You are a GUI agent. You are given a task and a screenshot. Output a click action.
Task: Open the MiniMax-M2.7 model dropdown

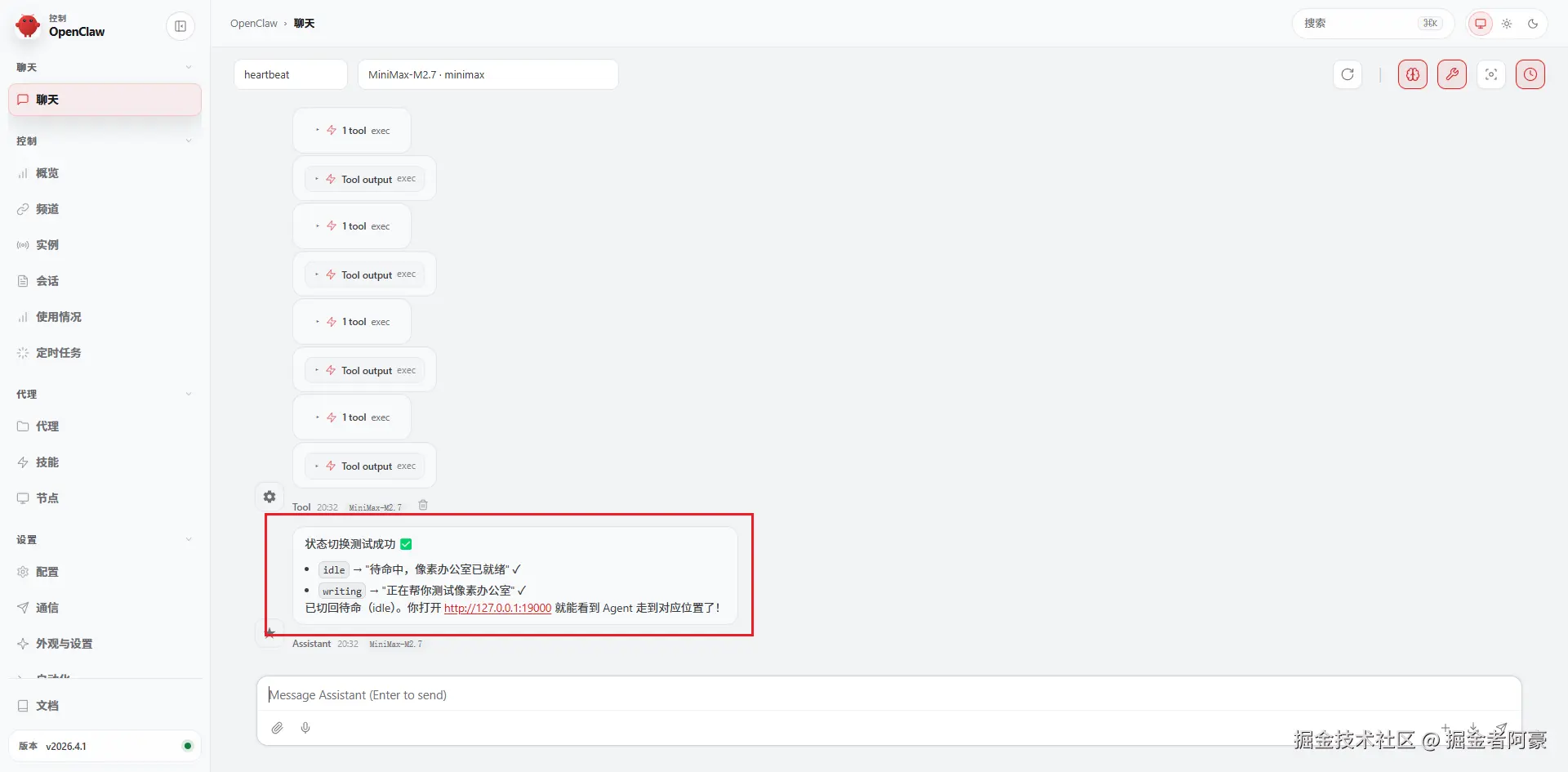coord(488,74)
